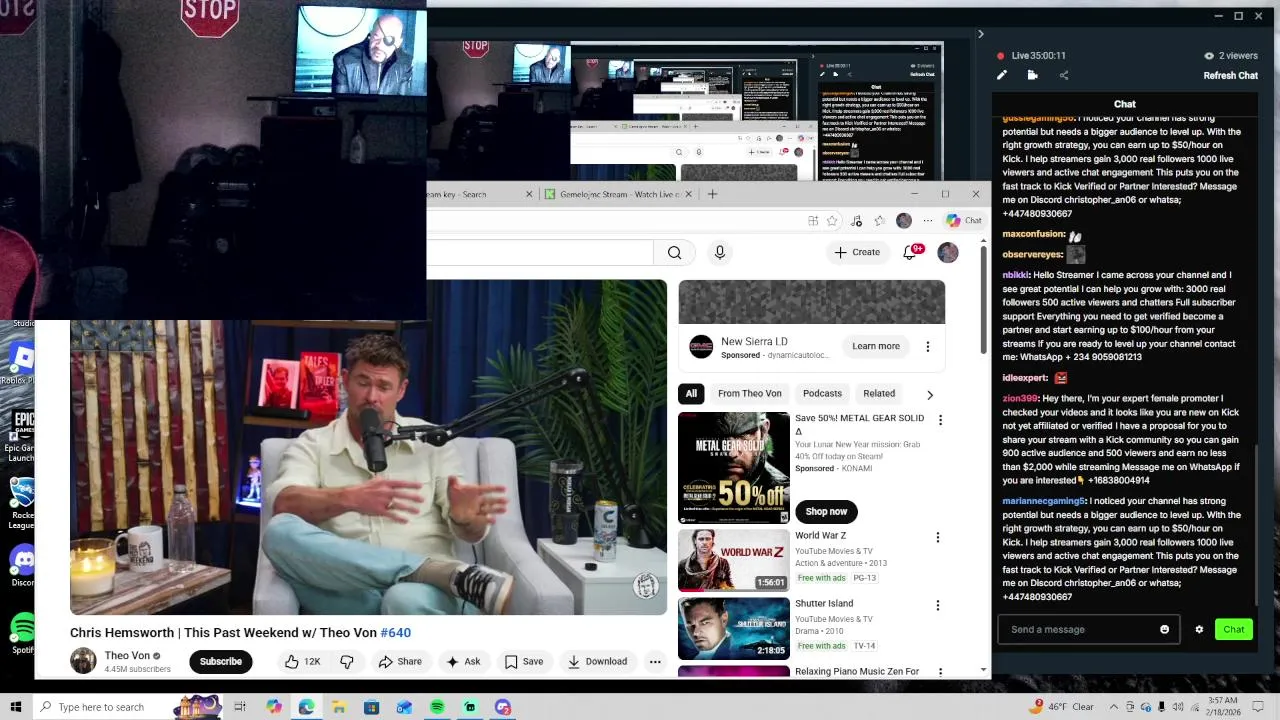The image size is (1280, 720).
Task: Show more filter chips with arrow
Action: (x=930, y=394)
